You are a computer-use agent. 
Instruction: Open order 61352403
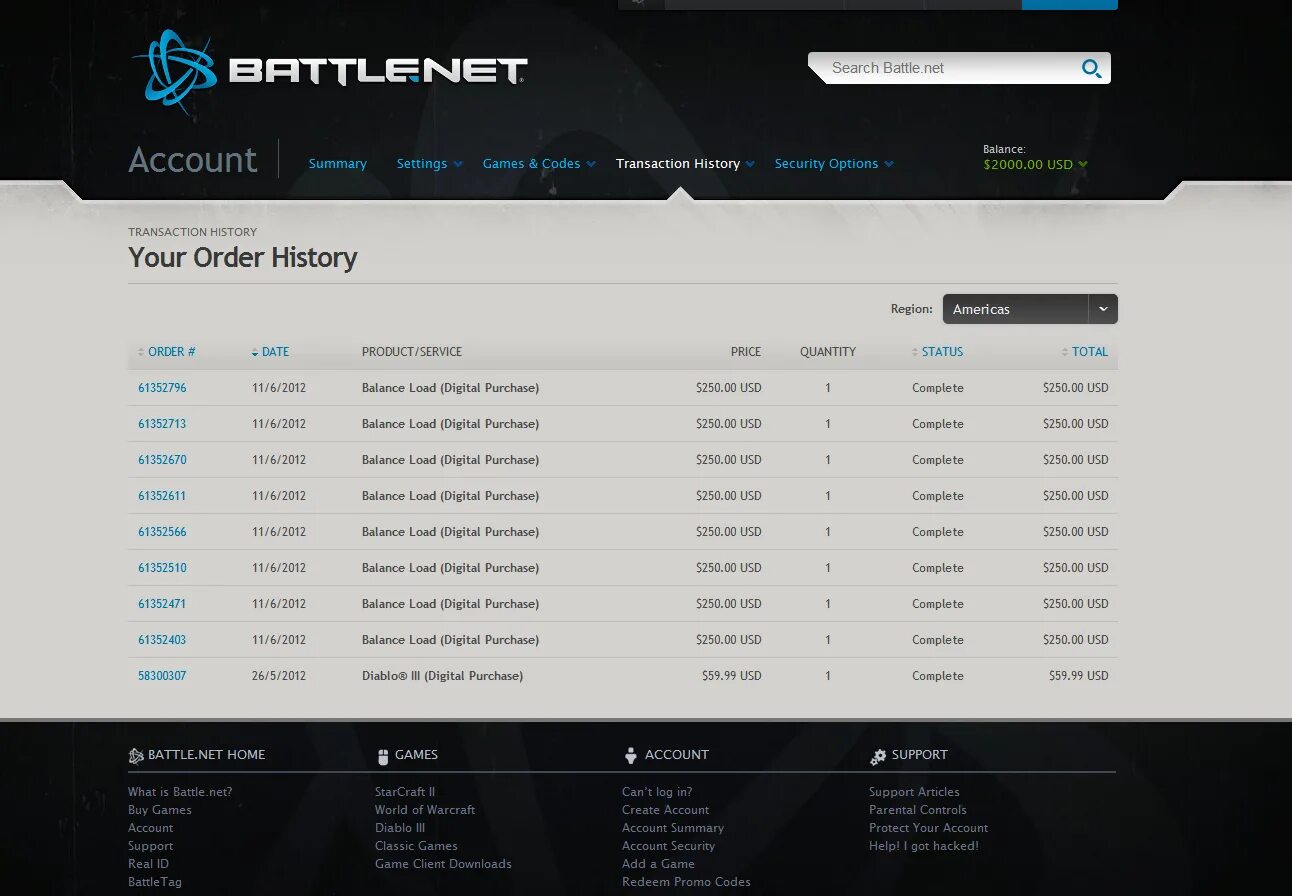[162, 640]
